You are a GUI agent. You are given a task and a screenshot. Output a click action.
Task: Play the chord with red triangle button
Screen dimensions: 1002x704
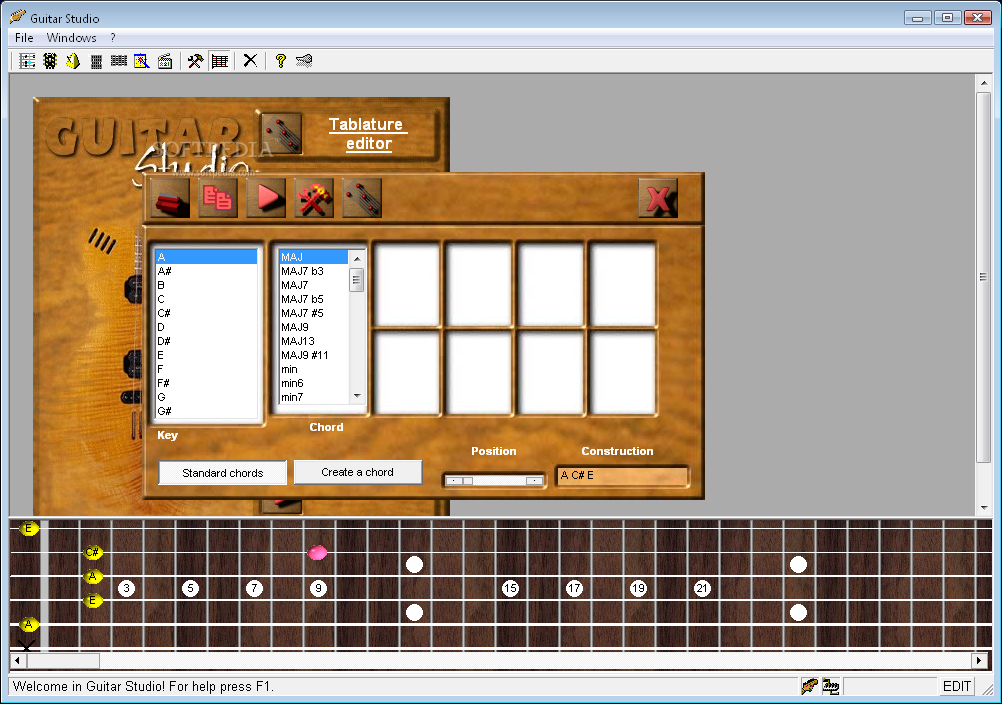click(x=266, y=198)
